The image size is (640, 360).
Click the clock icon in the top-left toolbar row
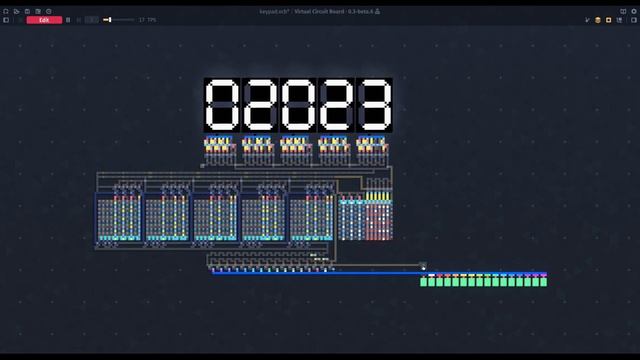49,11
